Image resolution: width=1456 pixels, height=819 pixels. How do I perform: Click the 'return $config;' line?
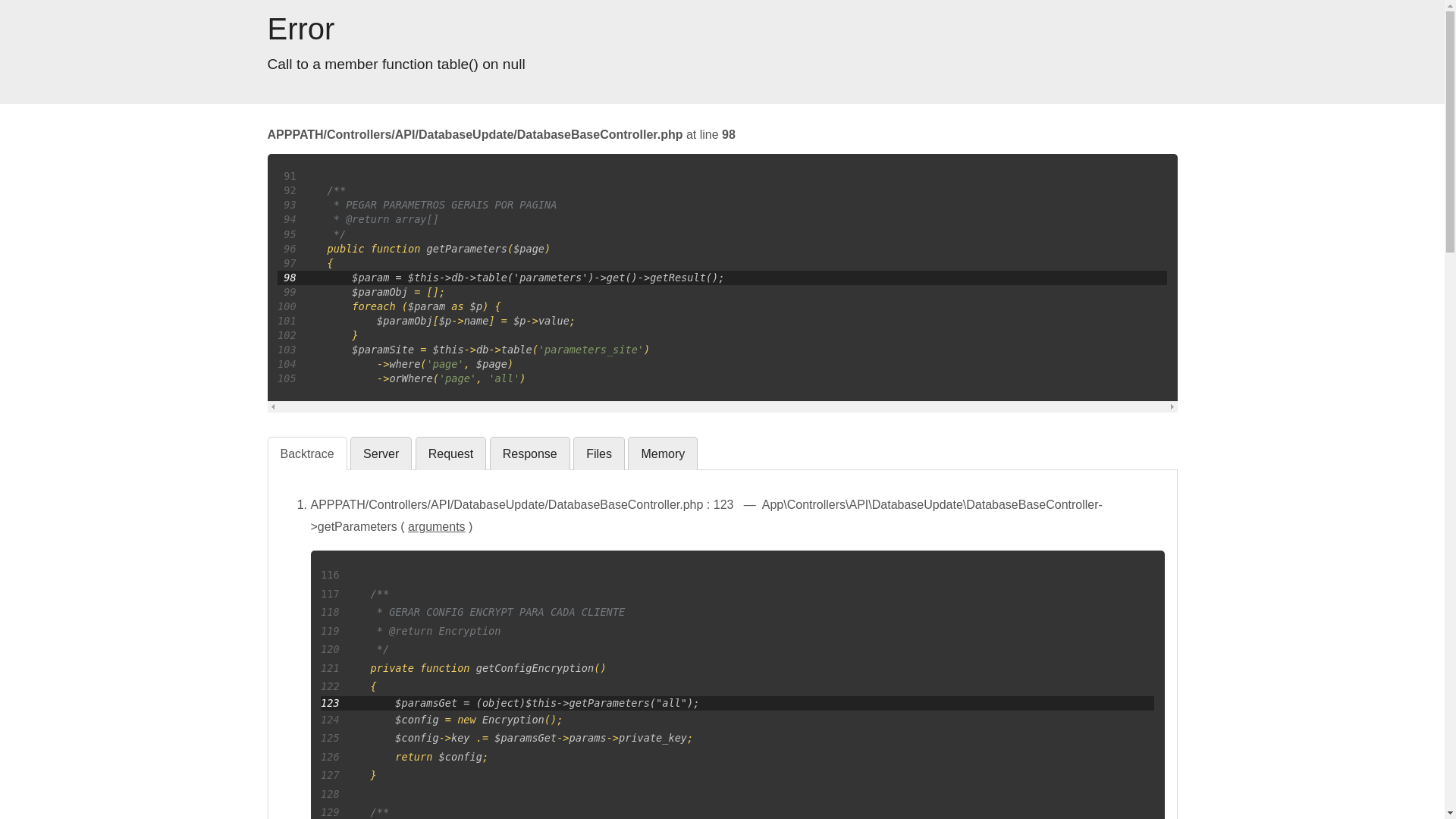click(441, 757)
